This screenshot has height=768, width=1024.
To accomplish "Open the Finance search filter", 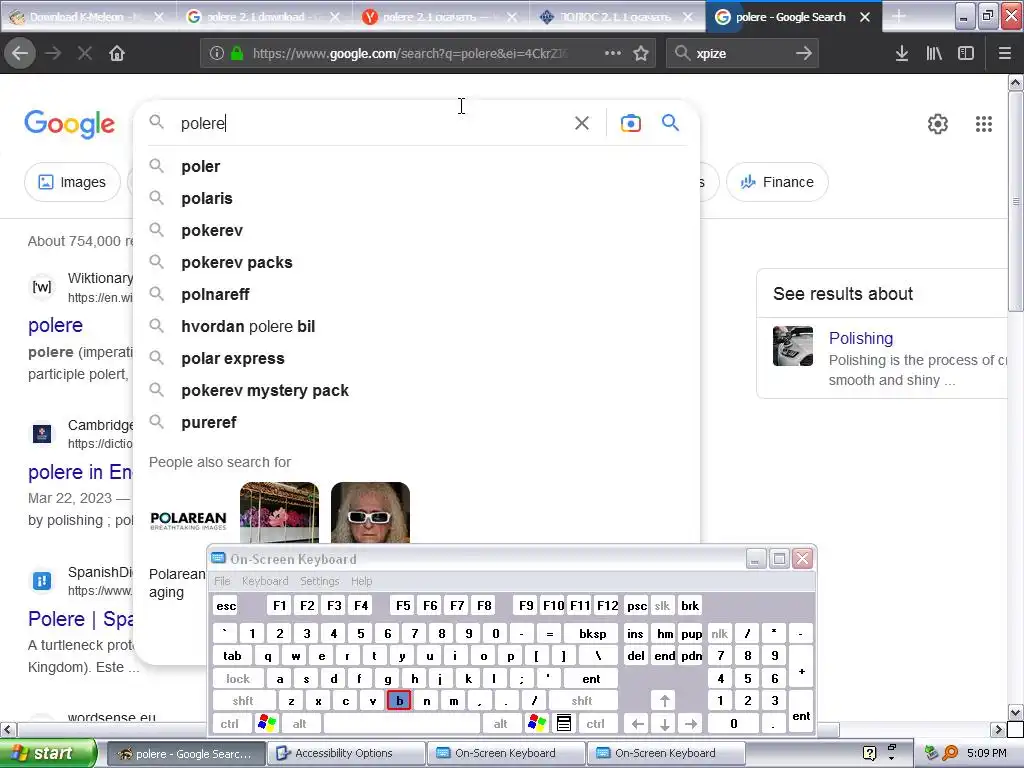I will 777,182.
